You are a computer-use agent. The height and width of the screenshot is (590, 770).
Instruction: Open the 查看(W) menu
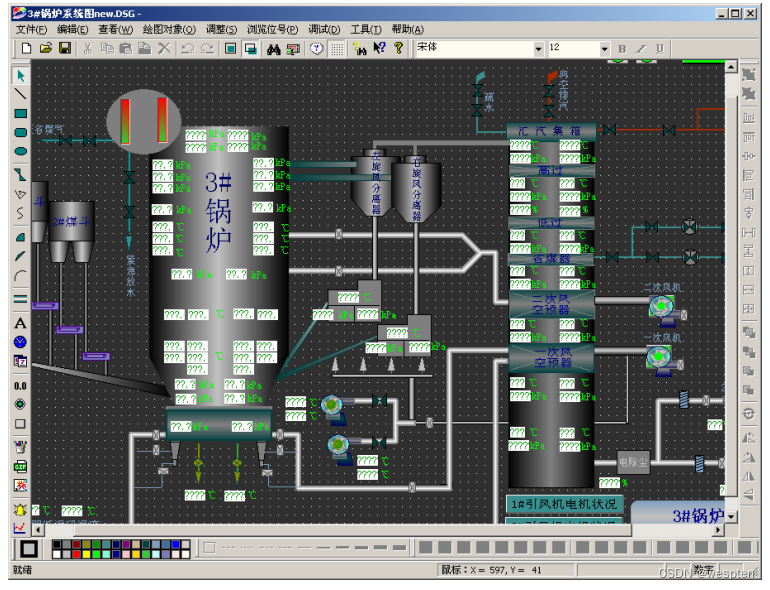tap(115, 29)
